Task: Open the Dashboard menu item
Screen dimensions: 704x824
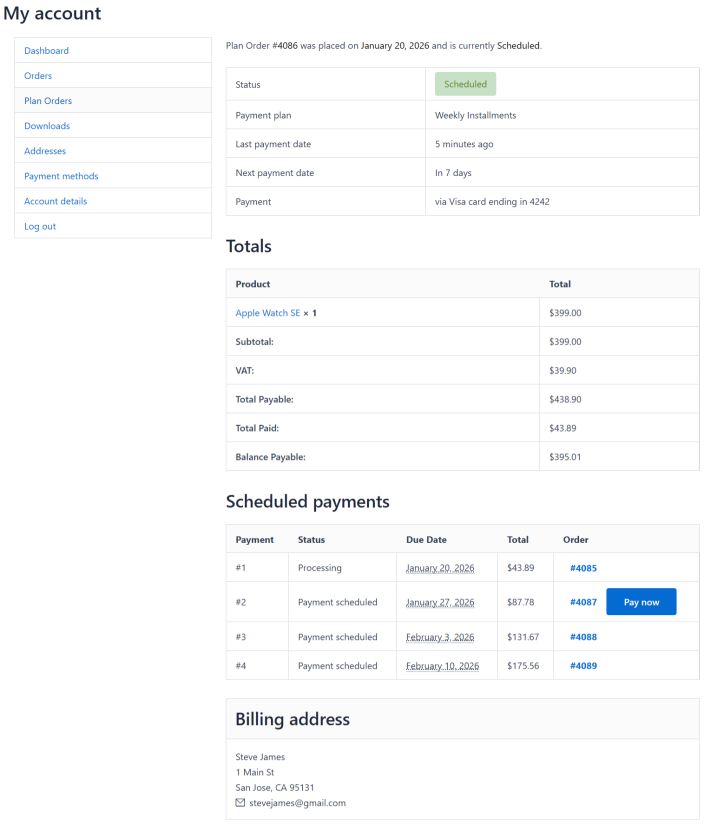Action: click(47, 51)
